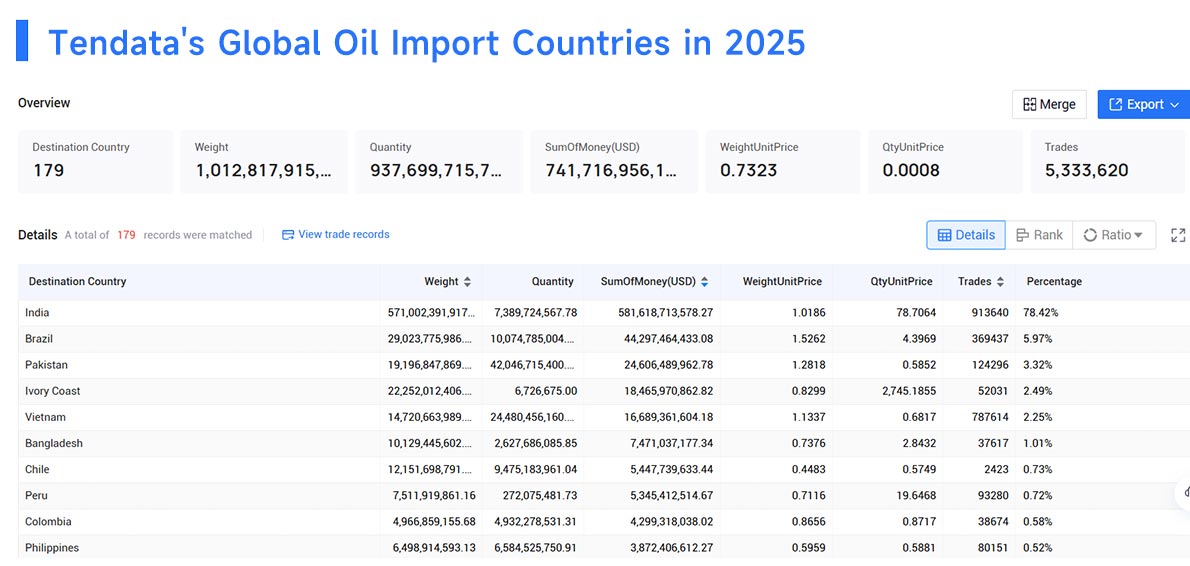Click India's percentage 78.42%

1040,313
